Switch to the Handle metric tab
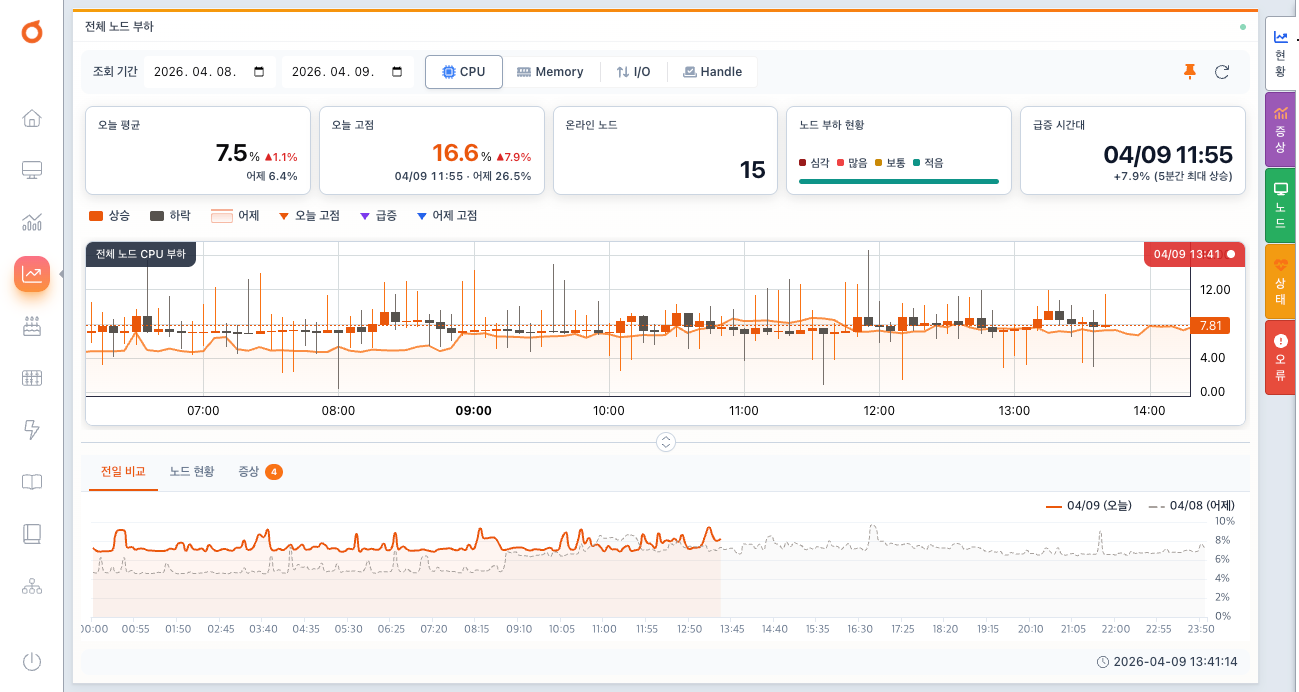Image resolution: width=1299 pixels, height=692 pixels. pos(712,72)
